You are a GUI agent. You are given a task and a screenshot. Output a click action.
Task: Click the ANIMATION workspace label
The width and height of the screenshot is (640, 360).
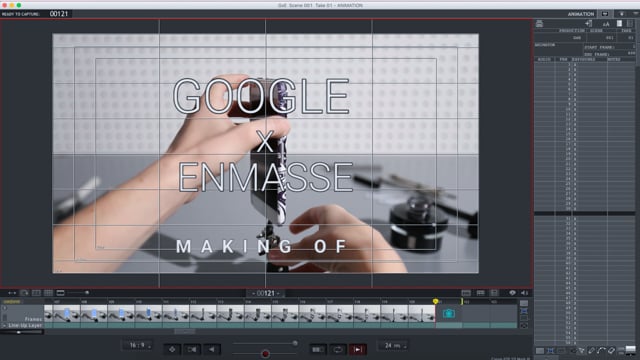(x=581, y=14)
